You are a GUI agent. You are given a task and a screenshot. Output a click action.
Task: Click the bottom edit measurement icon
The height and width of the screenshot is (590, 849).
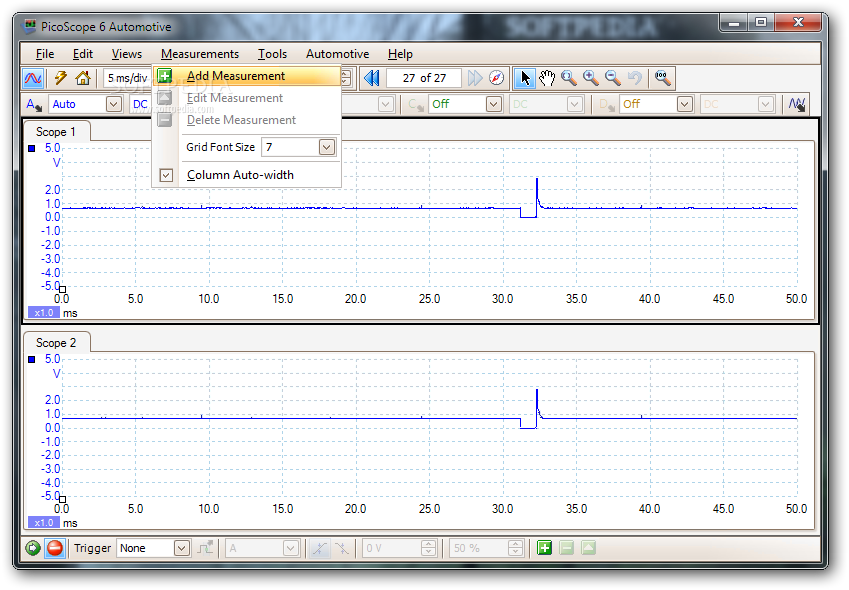click(588, 548)
